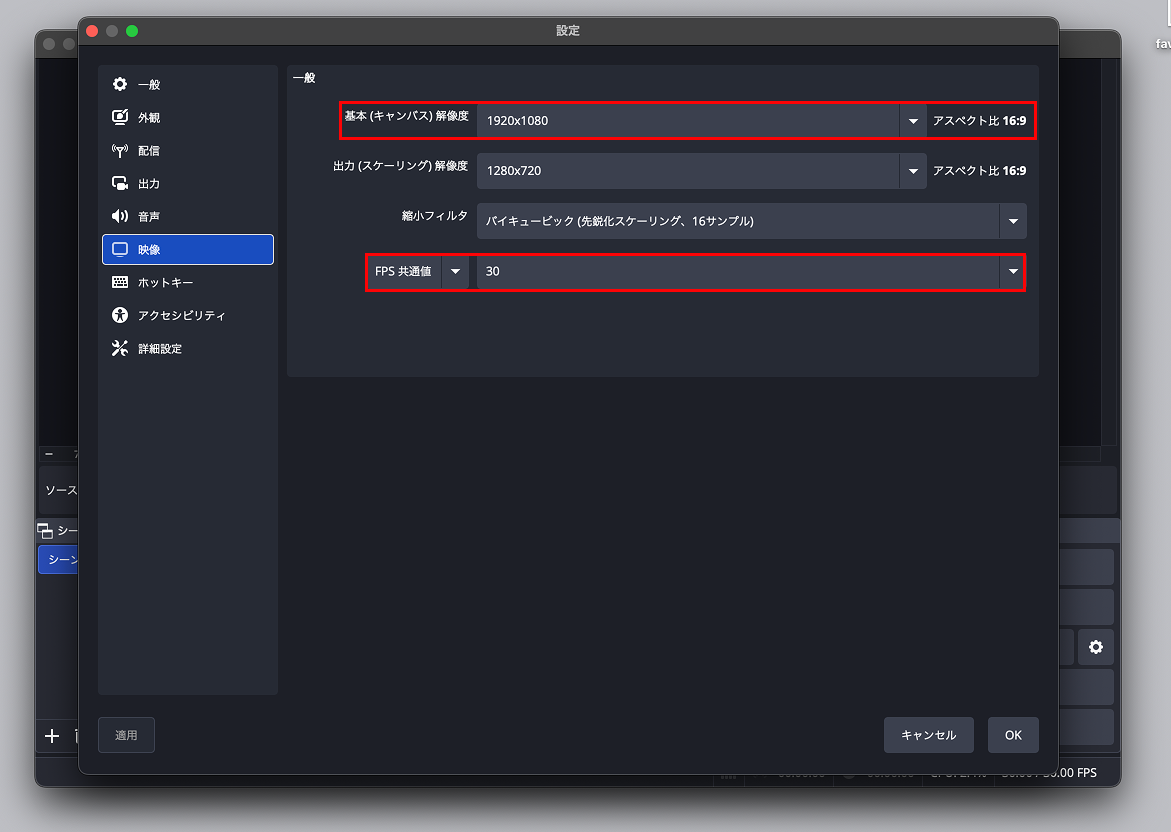Open the downscale filter (縮小フィルタ) dropdown
1171x832 pixels.
click(1013, 221)
